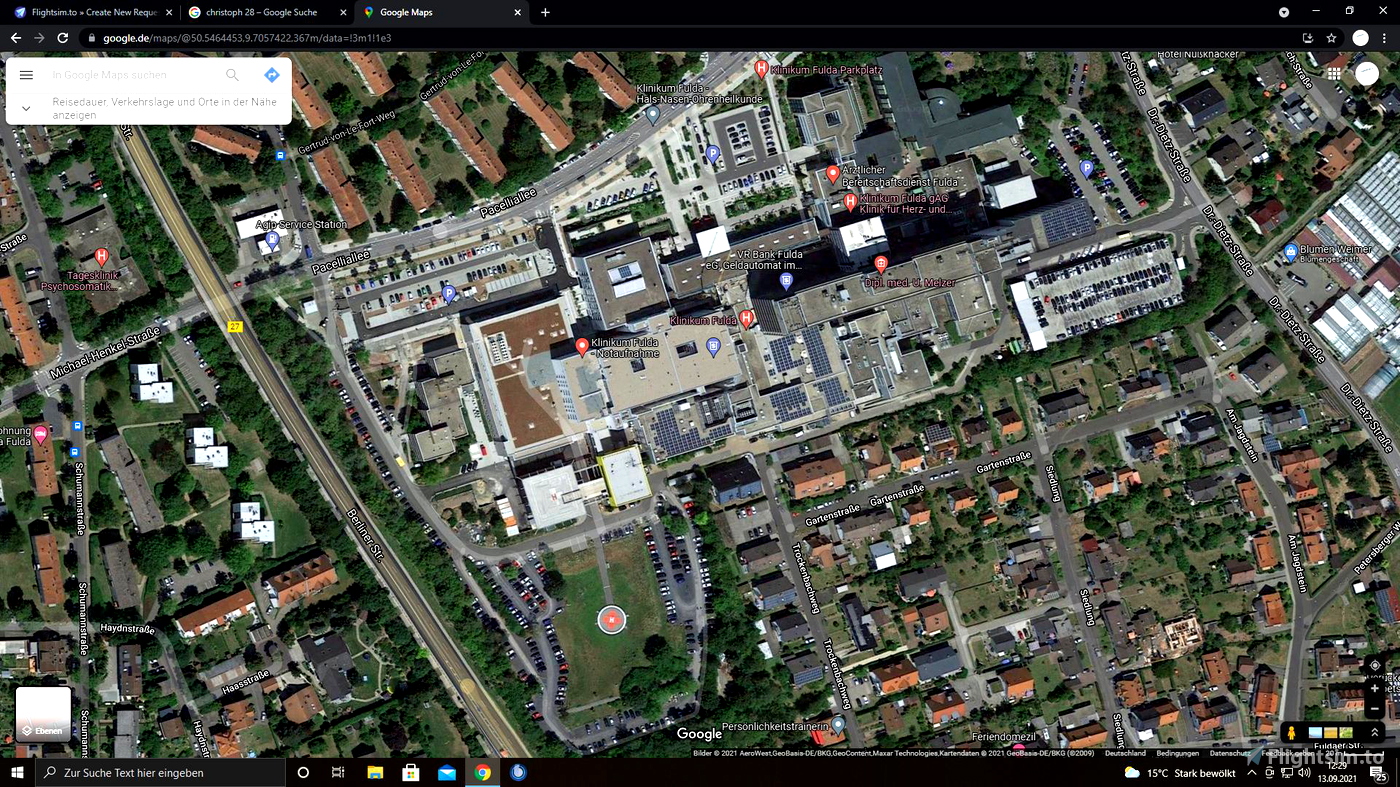Open the Windows taskbar search box

click(160, 773)
